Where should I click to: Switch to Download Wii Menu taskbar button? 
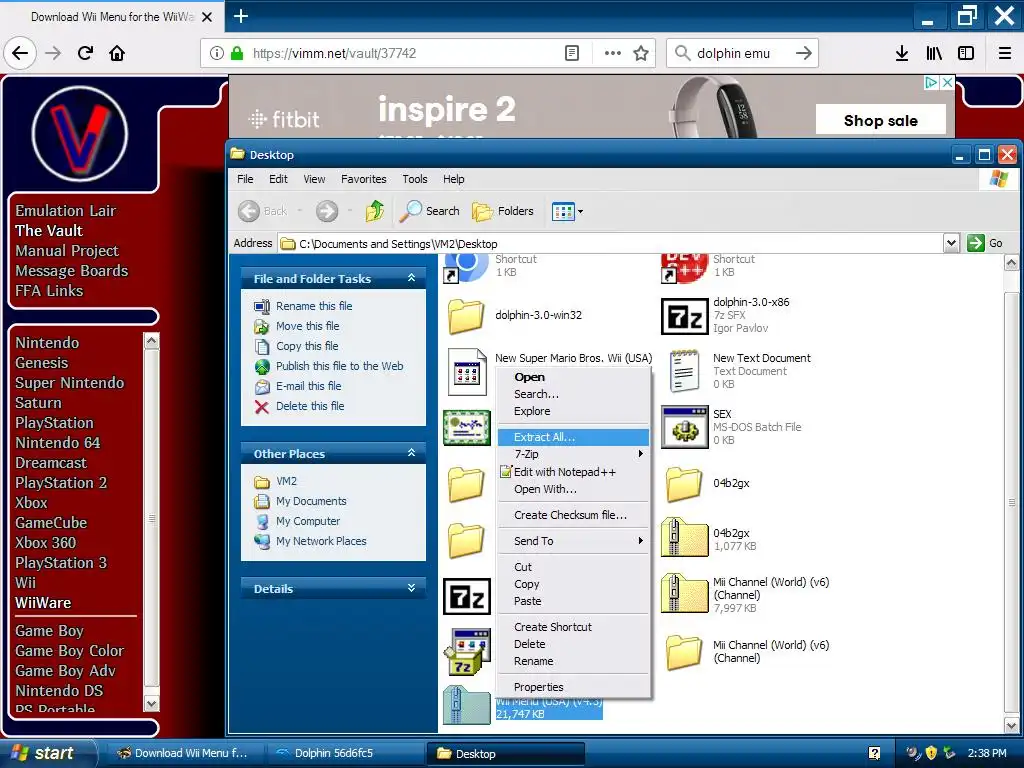(187, 754)
